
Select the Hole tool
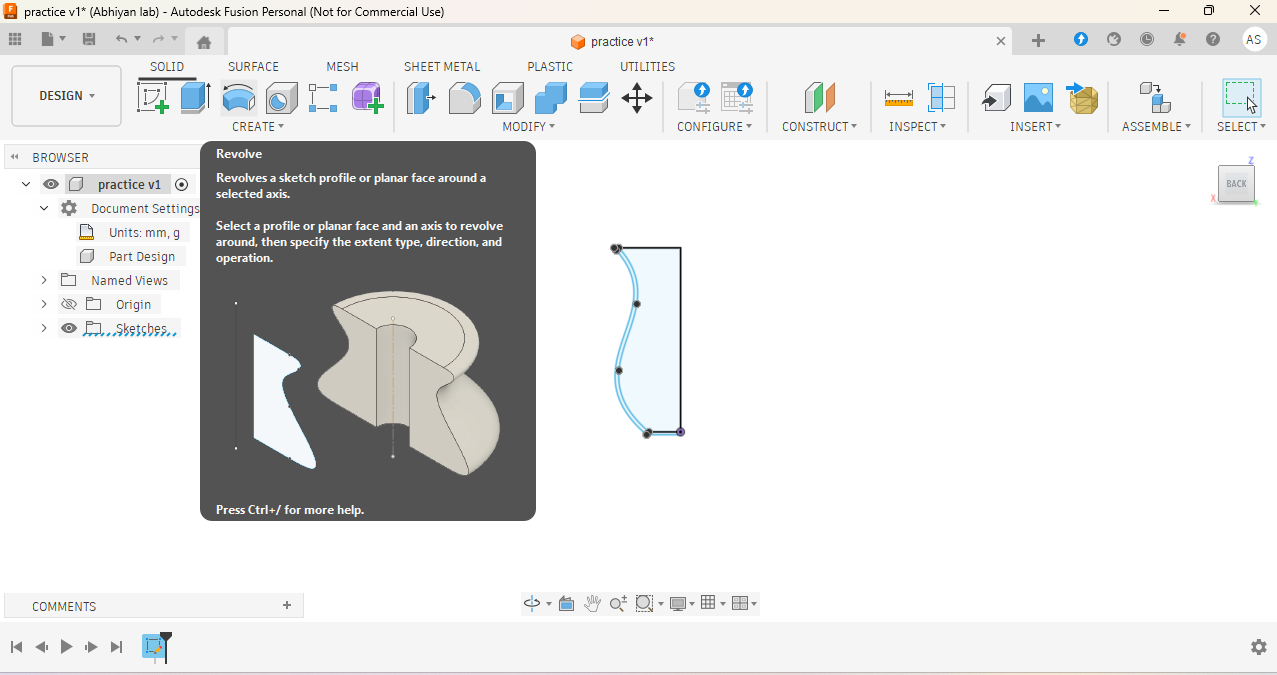[x=281, y=98]
